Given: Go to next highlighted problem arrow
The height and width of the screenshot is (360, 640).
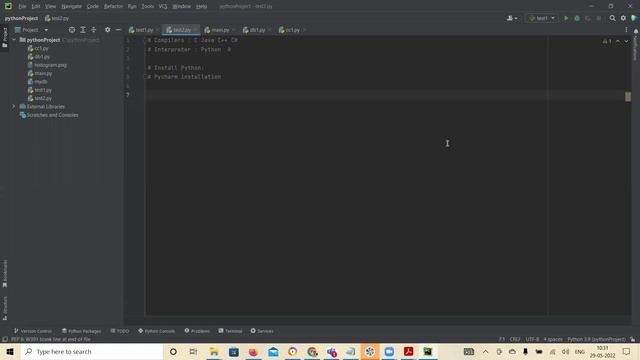Looking at the screenshot, I should 626,41.
